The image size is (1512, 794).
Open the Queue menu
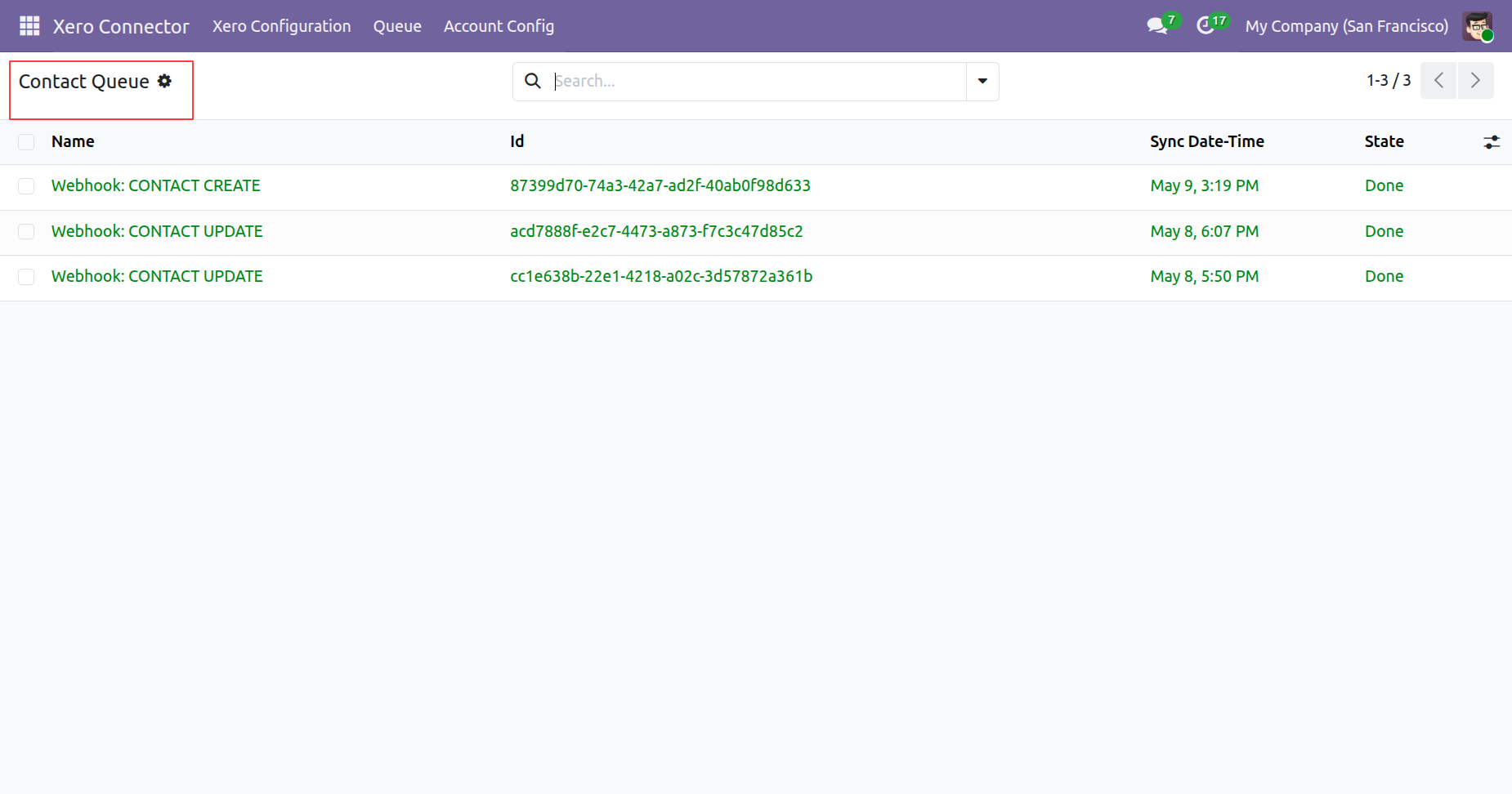[x=397, y=26]
